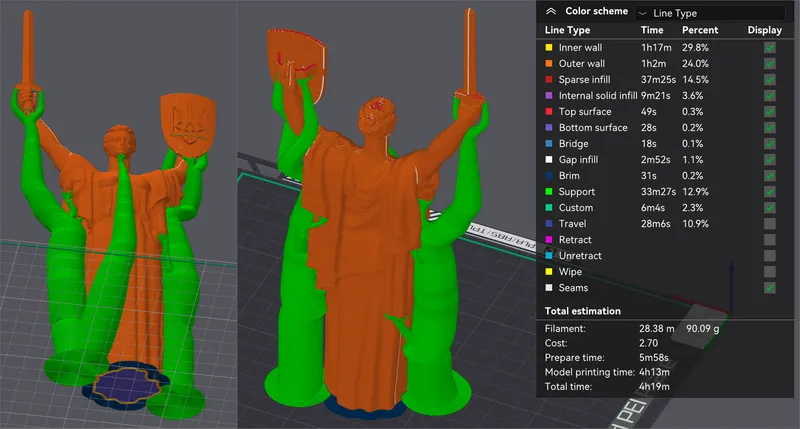
Task: Toggle Bridge display checkbox
Action: (769, 143)
